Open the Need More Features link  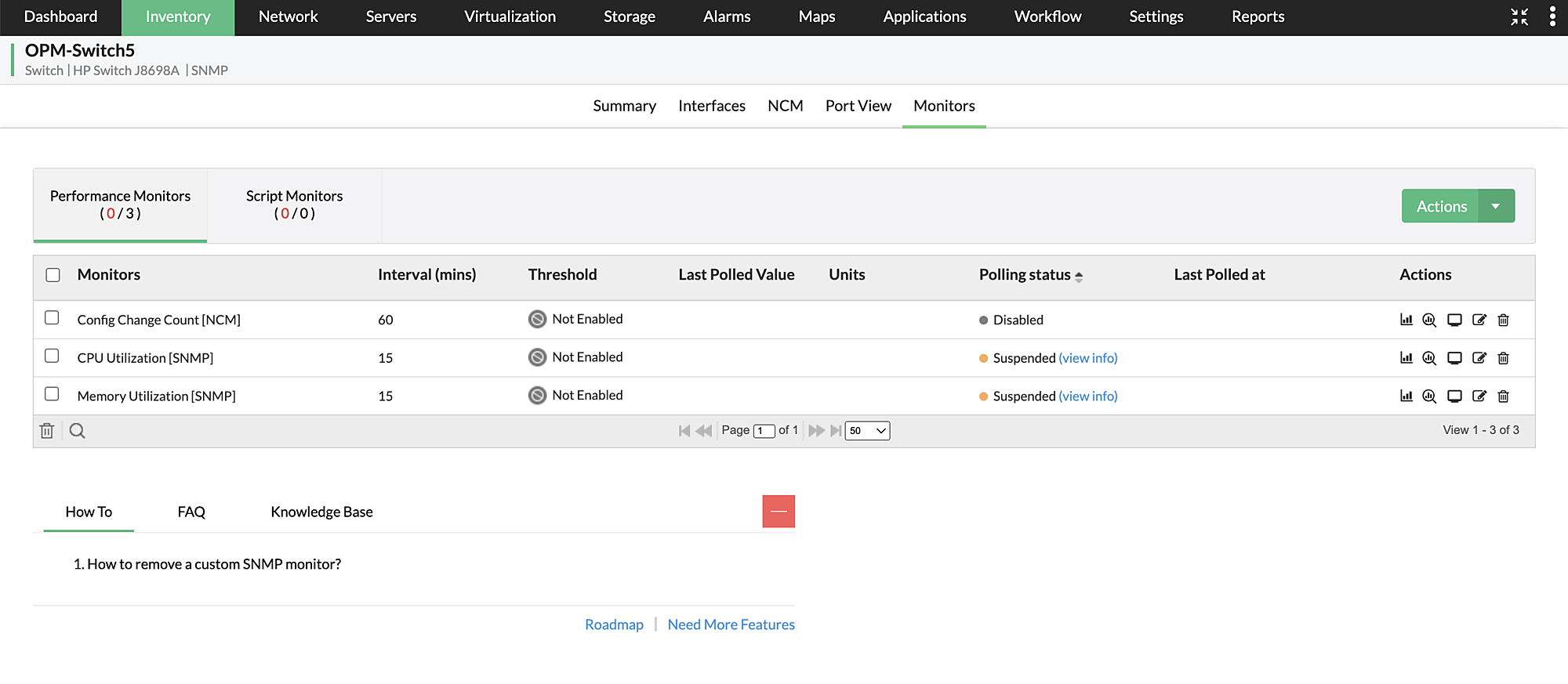(x=731, y=624)
